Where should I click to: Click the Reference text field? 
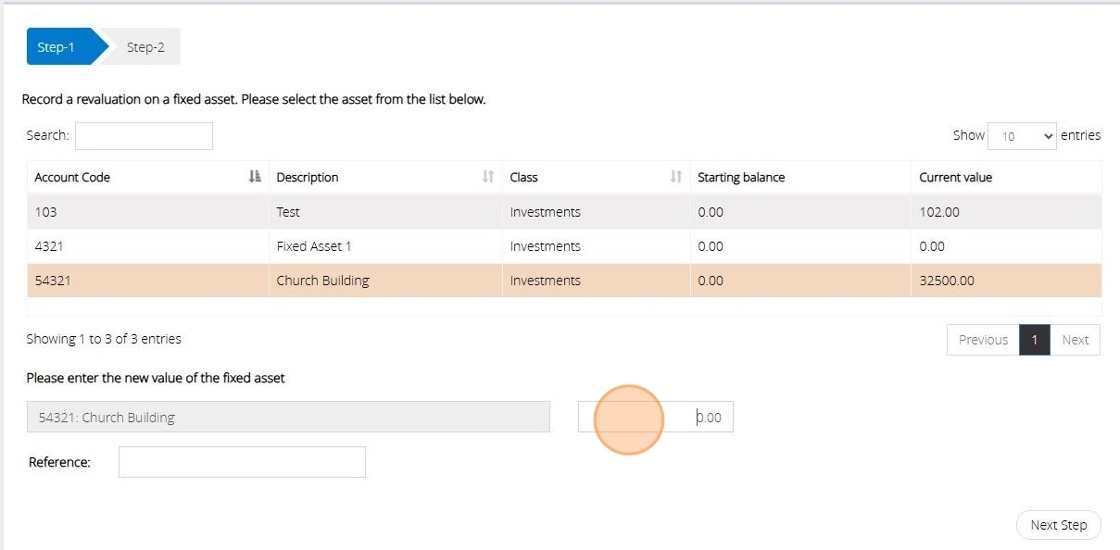[x=242, y=462]
